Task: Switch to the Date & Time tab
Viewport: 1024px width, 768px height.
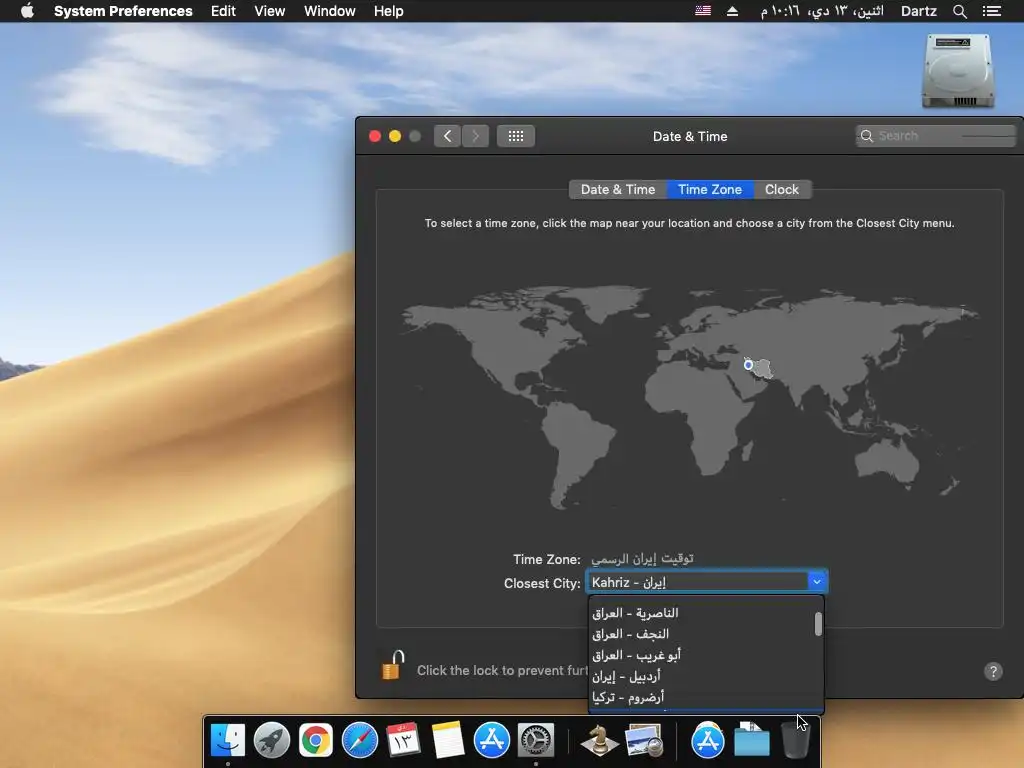Action: [618, 189]
